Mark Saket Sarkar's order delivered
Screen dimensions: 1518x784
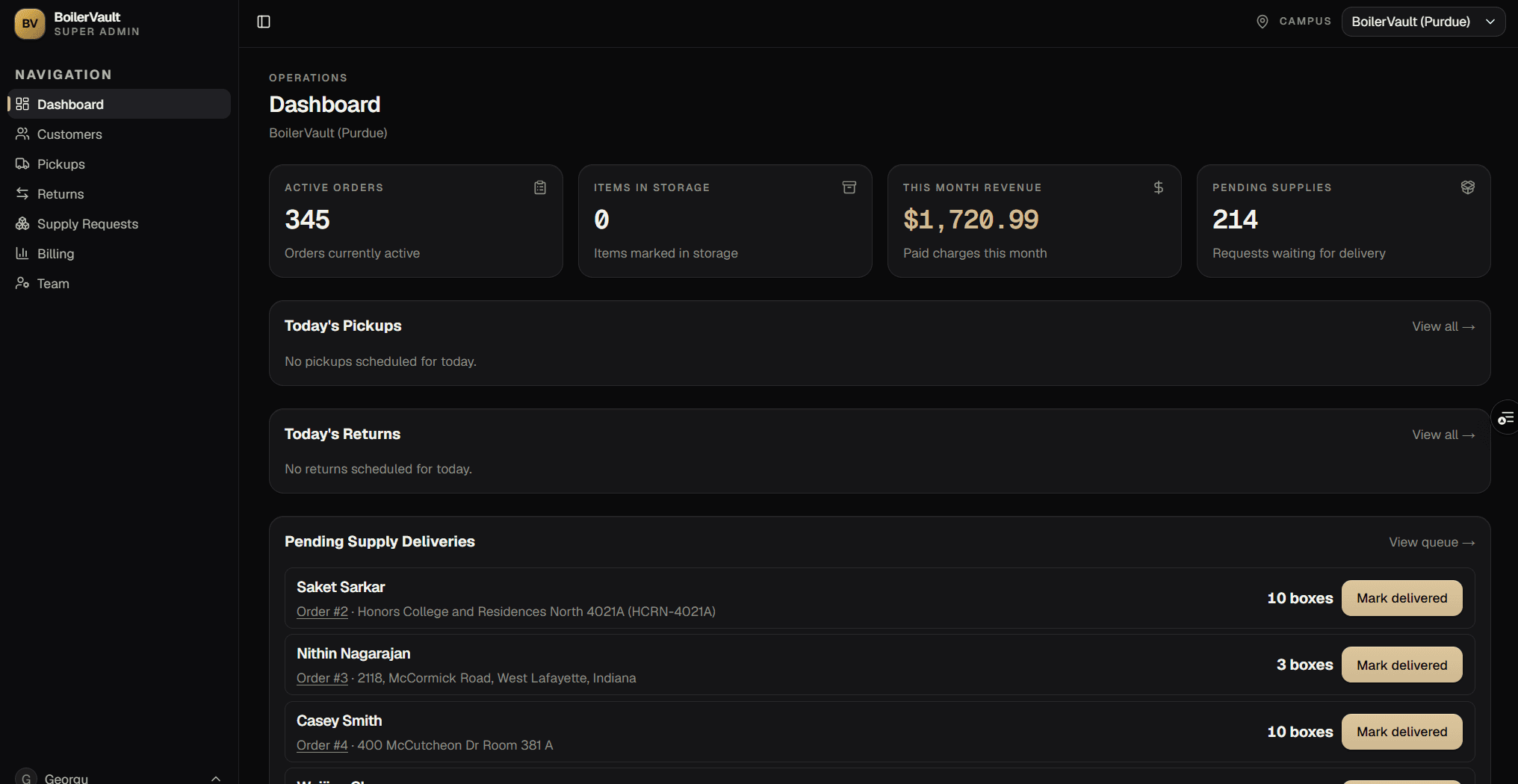[1401, 598]
